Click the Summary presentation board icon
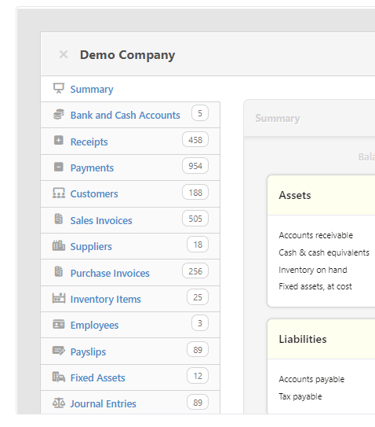The width and height of the screenshot is (375, 427). click(58, 88)
